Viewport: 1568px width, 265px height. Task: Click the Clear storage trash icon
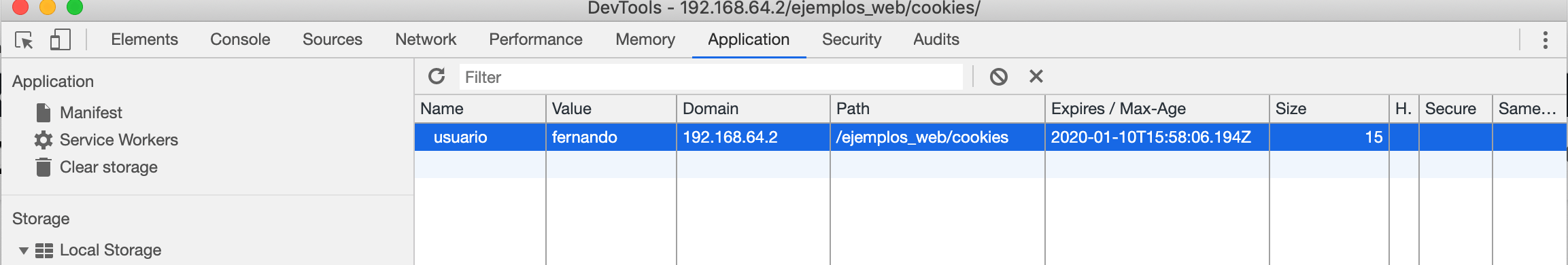coord(44,167)
